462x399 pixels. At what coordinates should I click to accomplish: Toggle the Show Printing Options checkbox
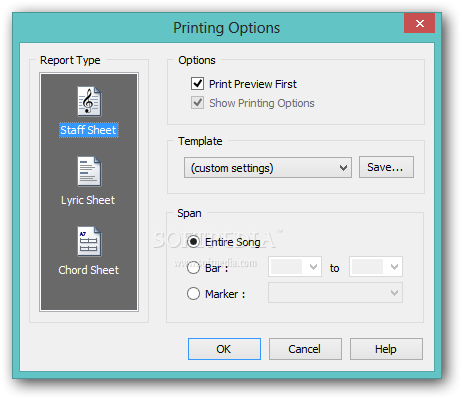point(197,103)
